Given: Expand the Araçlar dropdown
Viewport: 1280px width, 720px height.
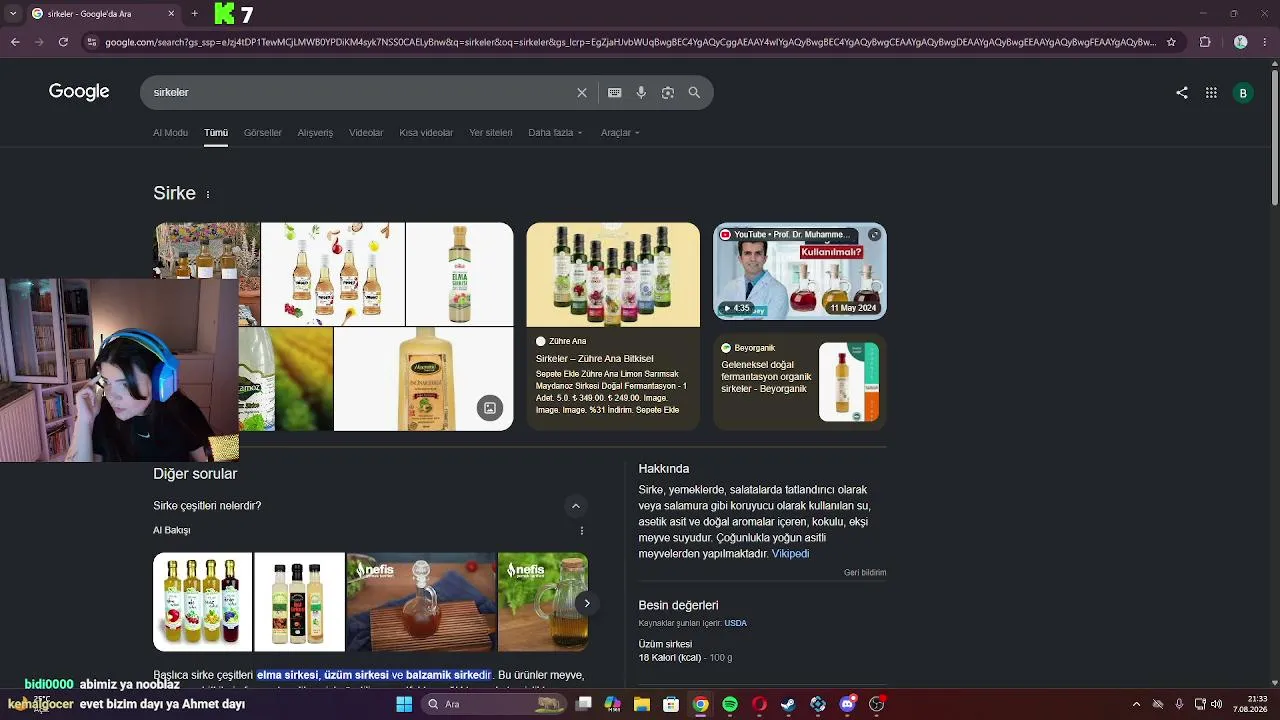Looking at the screenshot, I should tap(620, 133).
